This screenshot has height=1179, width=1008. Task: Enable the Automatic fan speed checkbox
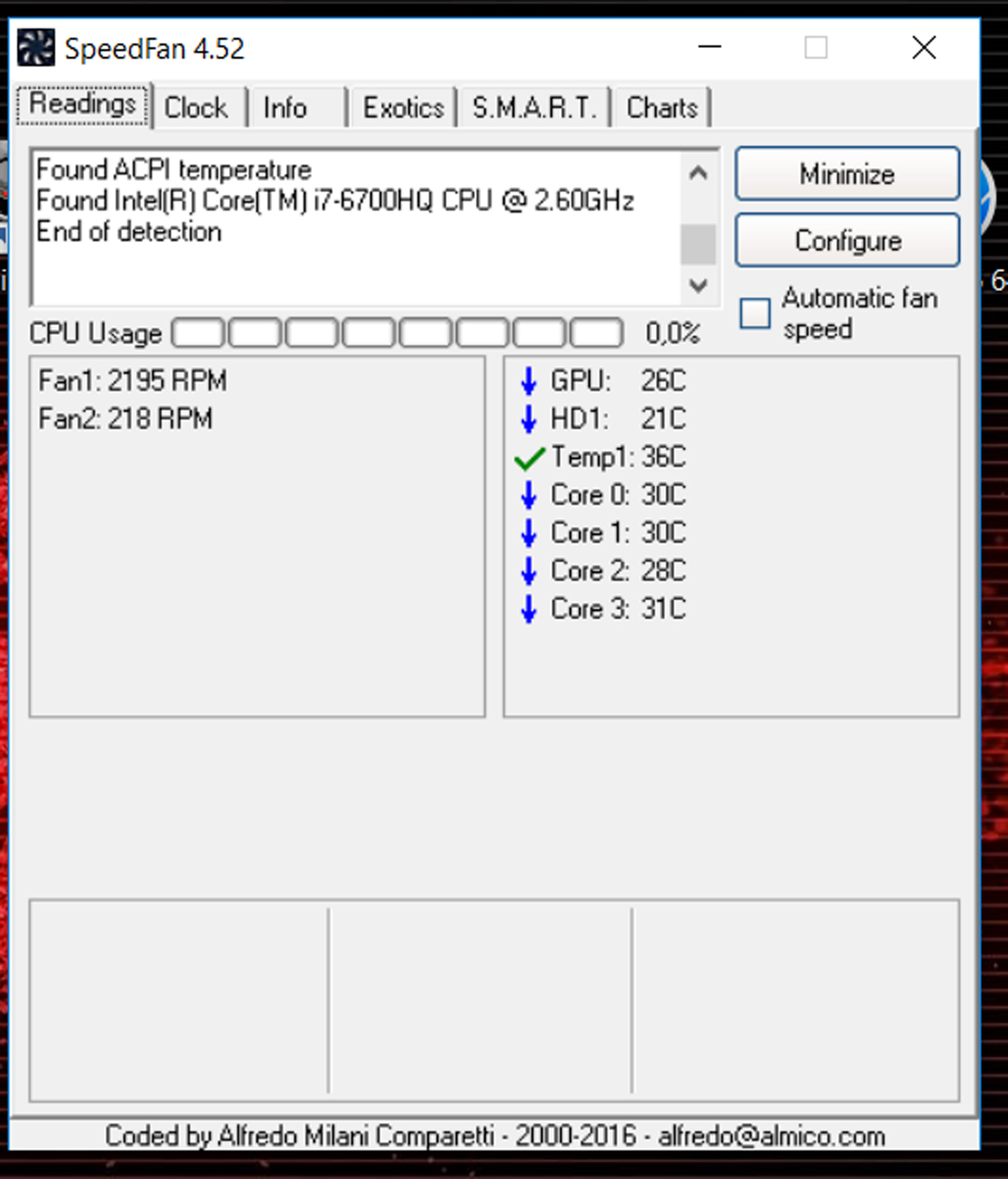tap(755, 314)
